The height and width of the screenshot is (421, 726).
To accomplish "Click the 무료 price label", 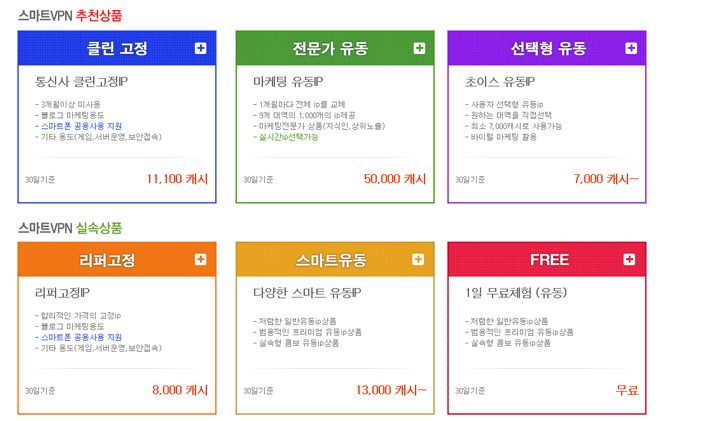I will point(627,390).
